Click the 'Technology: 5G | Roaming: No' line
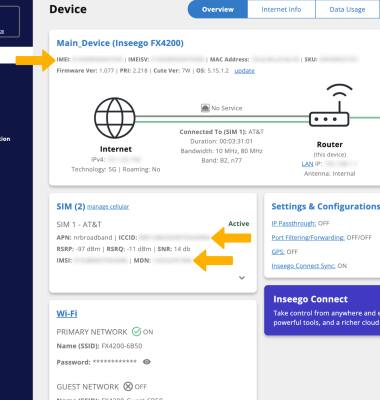Image resolution: width=380 pixels, height=400 pixels. click(x=116, y=169)
